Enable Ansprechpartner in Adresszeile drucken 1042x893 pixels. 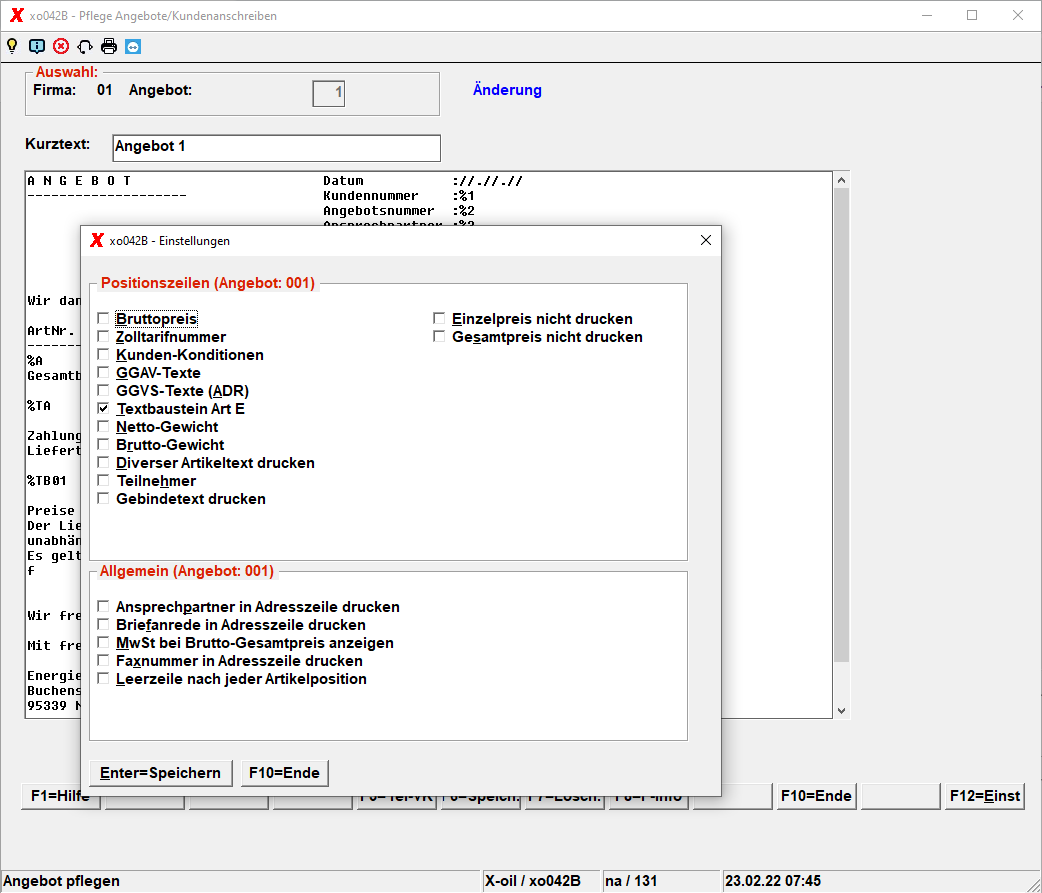tap(103, 607)
